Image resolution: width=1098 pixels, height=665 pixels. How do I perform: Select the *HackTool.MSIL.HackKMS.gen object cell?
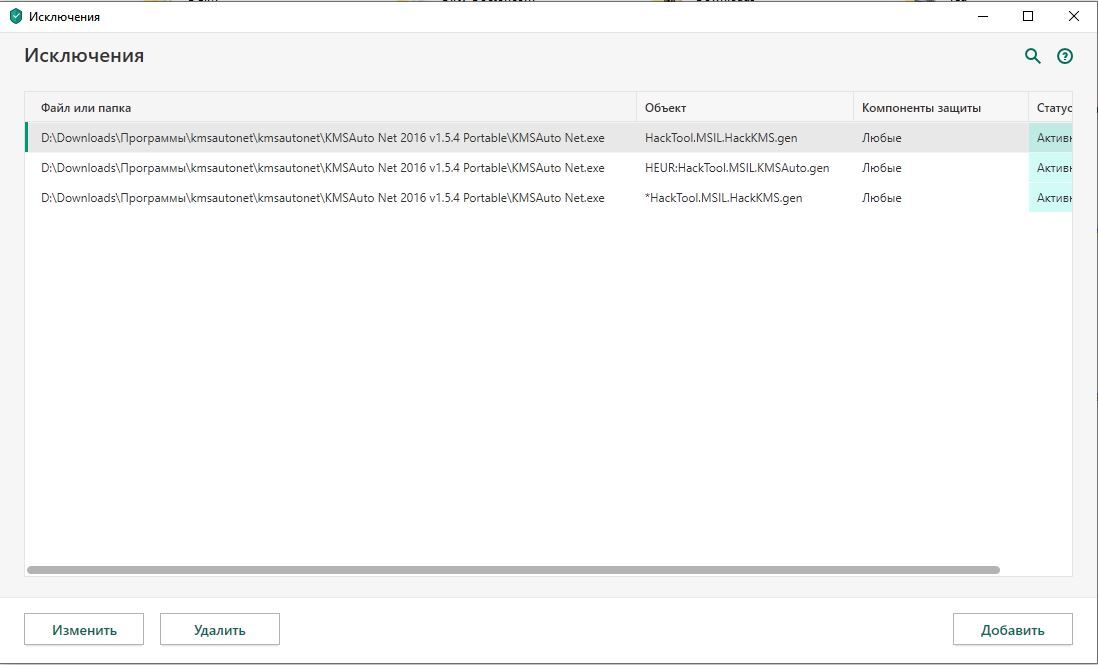coord(723,198)
